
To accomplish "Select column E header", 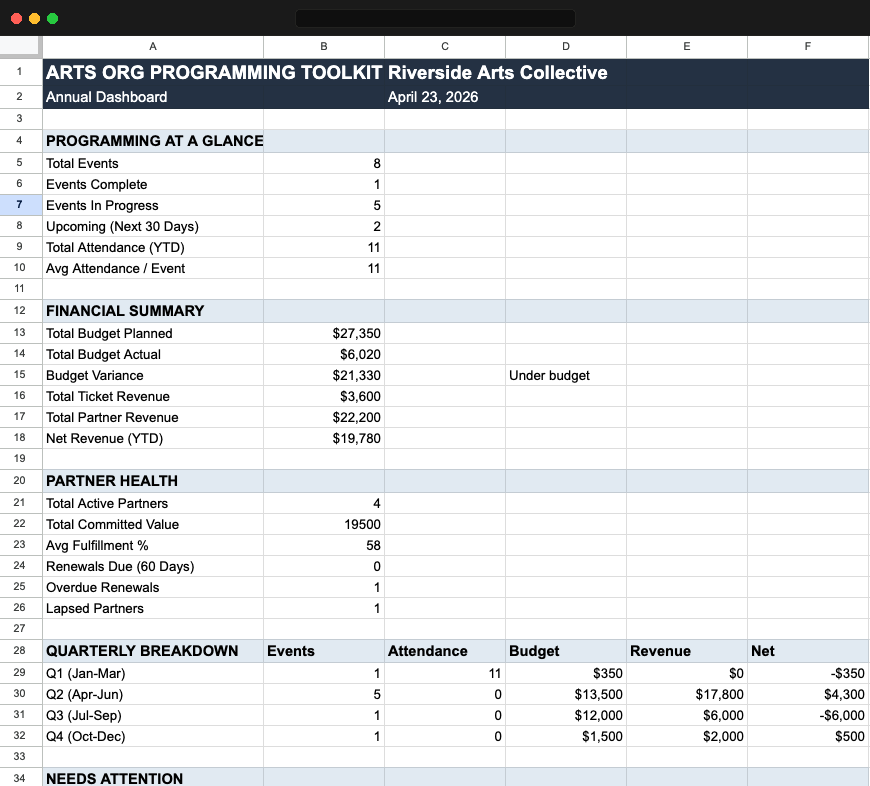I will pyautogui.click(x=687, y=47).
